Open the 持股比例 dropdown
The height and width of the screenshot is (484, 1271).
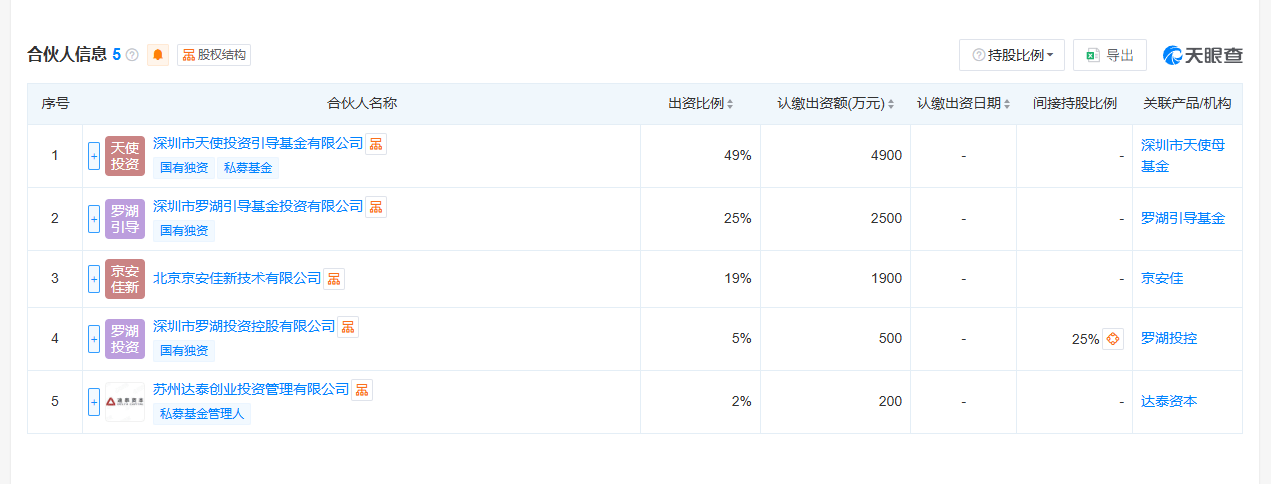coord(1011,55)
